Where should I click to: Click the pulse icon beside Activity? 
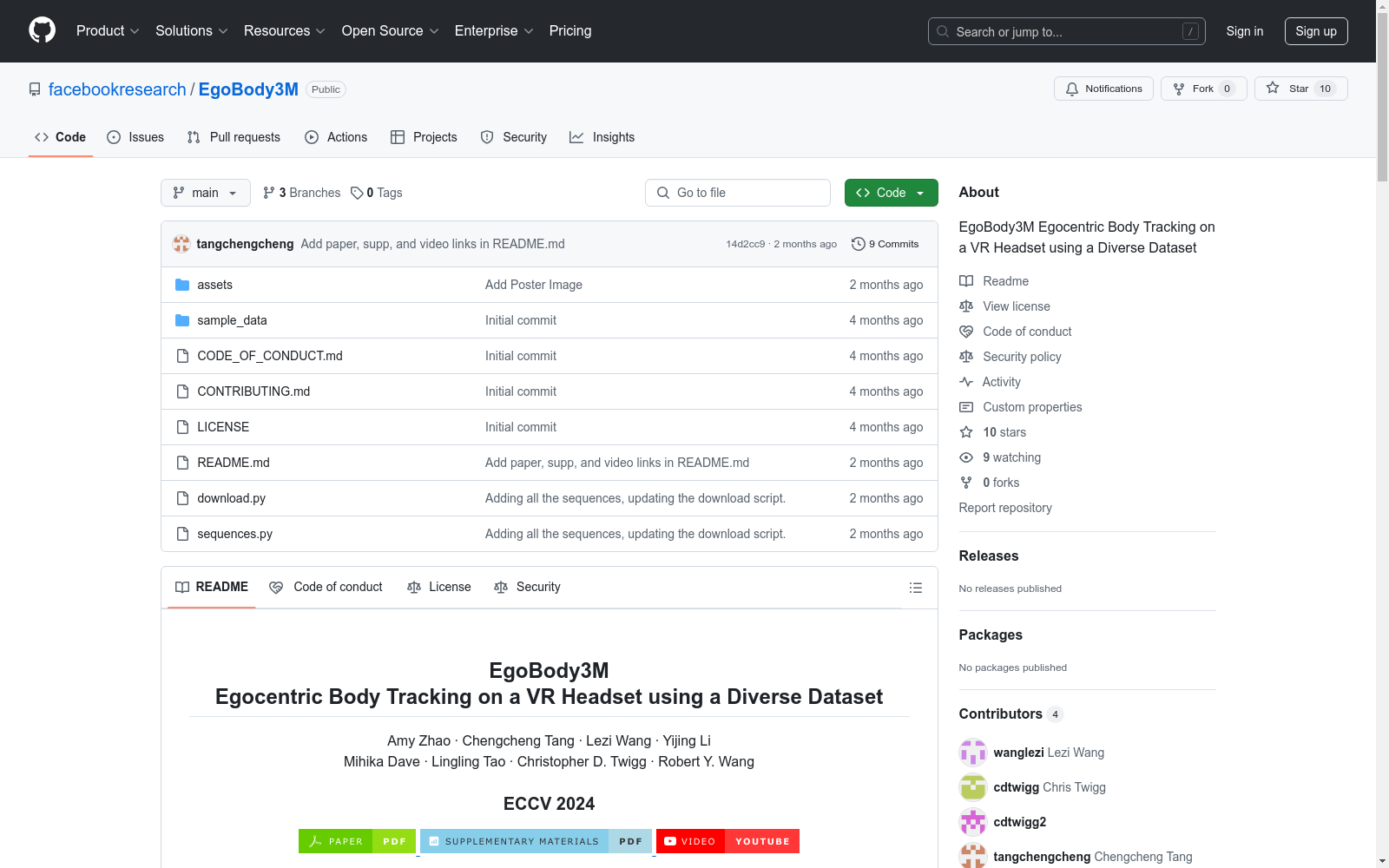tap(966, 382)
